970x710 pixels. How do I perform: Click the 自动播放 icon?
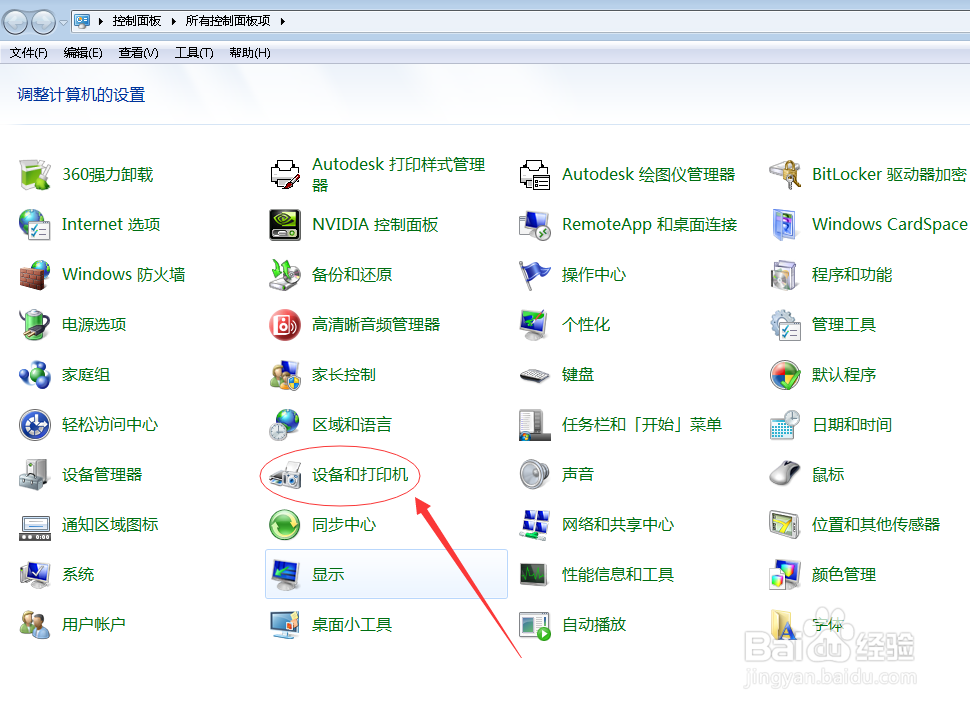(x=535, y=625)
